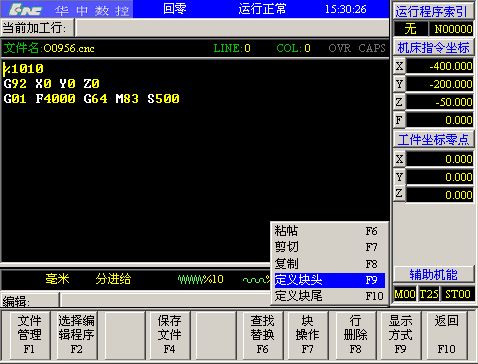Click the M00 status box
This screenshot has height=364, width=478.
tap(405, 294)
